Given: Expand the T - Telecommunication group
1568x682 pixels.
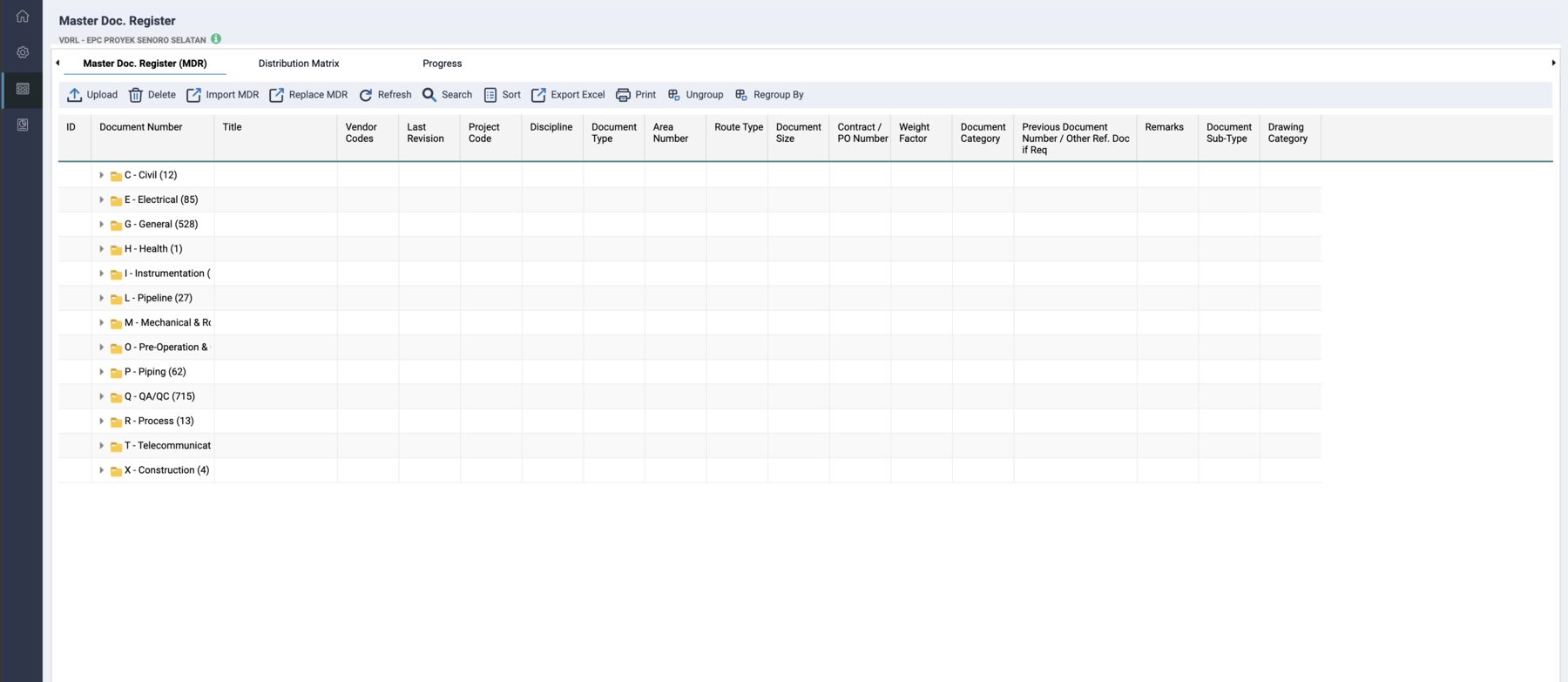Looking at the screenshot, I should click(101, 446).
